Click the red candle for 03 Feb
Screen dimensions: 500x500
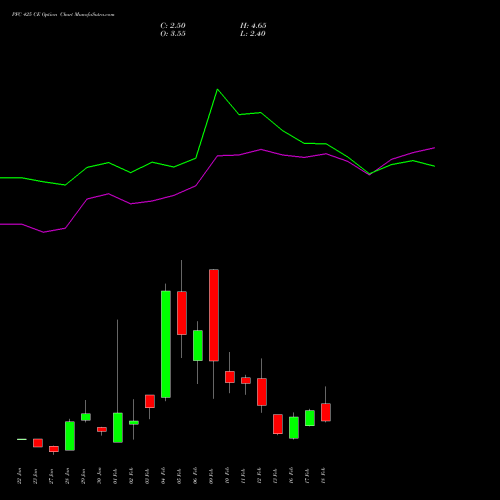[150, 401]
